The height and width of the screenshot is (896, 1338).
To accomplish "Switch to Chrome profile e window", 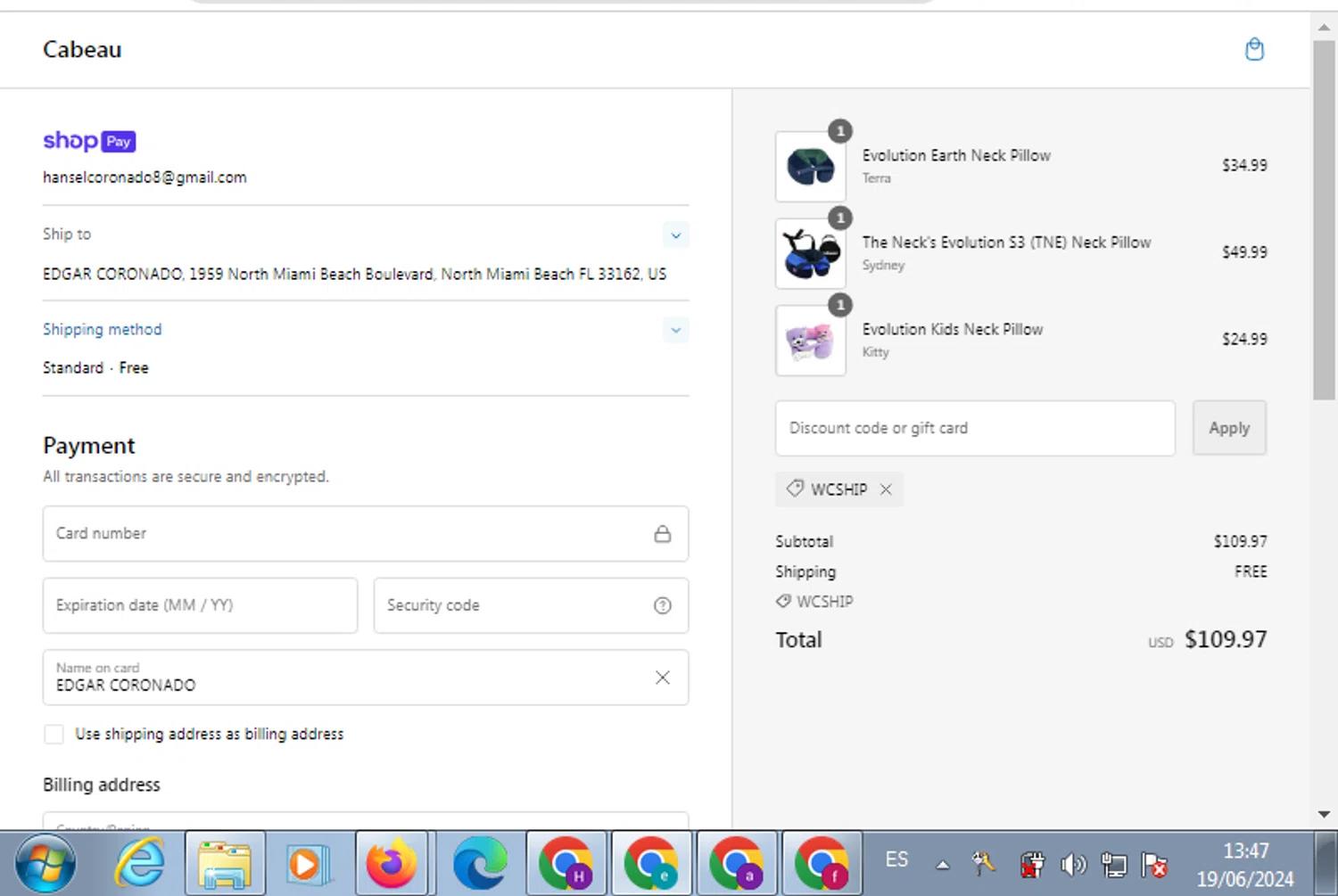I will [x=652, y=863].
